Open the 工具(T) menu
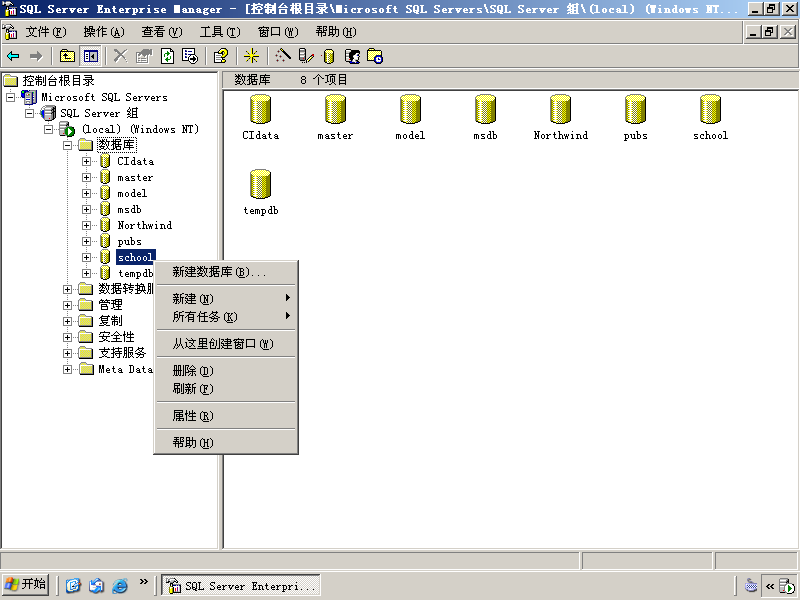This screenshot has height=600, width=800. 220,32
